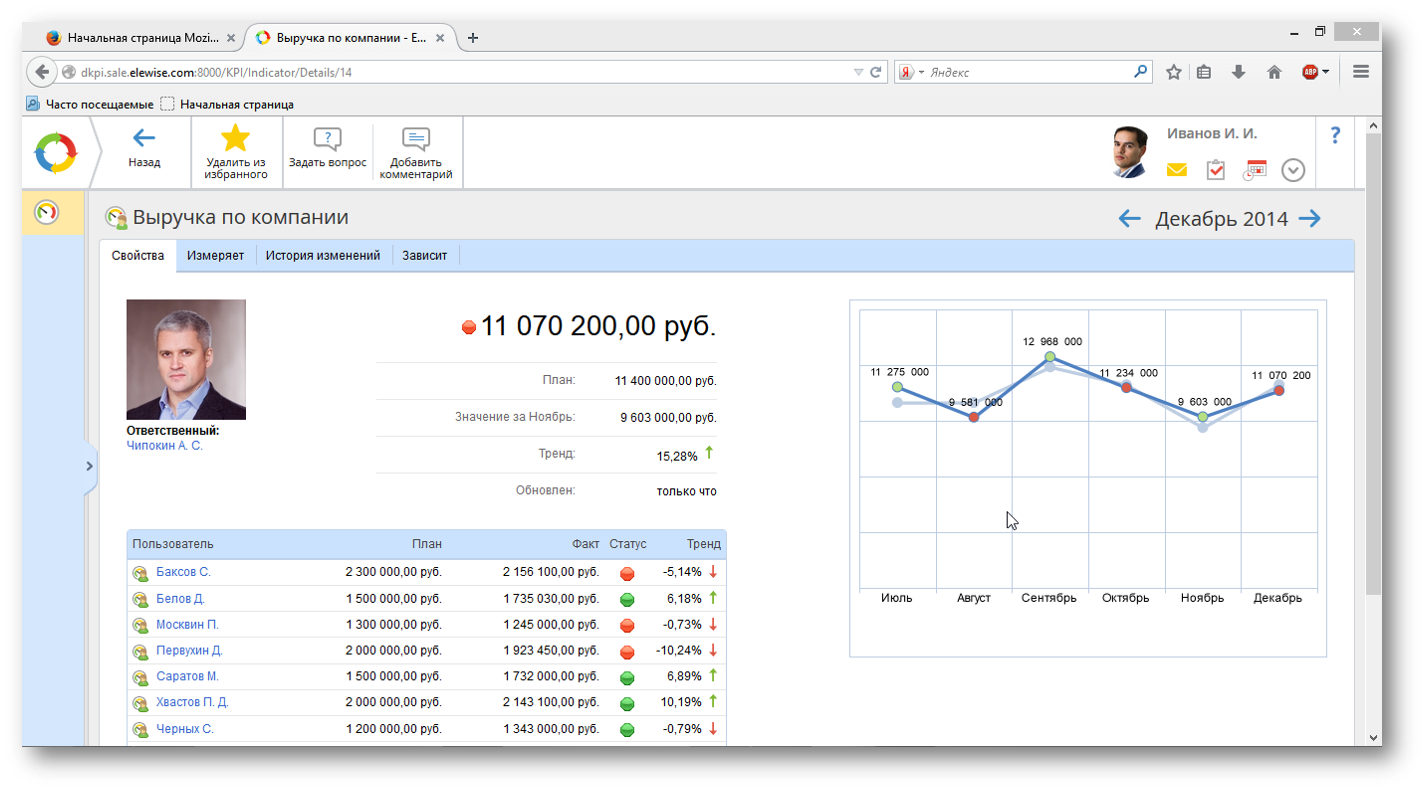Go back with the Назад arrow
The image size is (1426, 791).
pyautogui.click(x=144, y=147)
